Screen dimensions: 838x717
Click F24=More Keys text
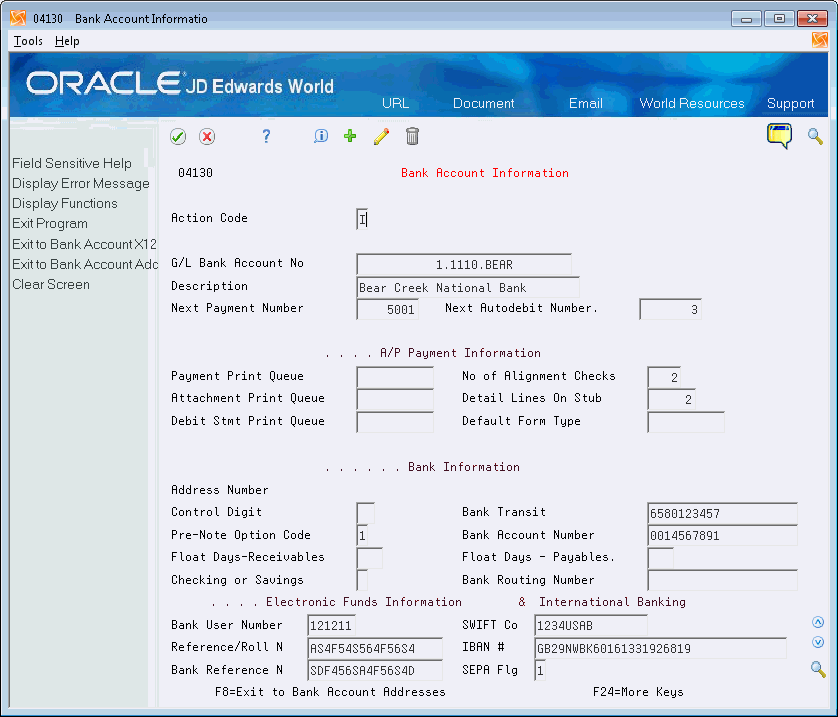tap(638, 692)
